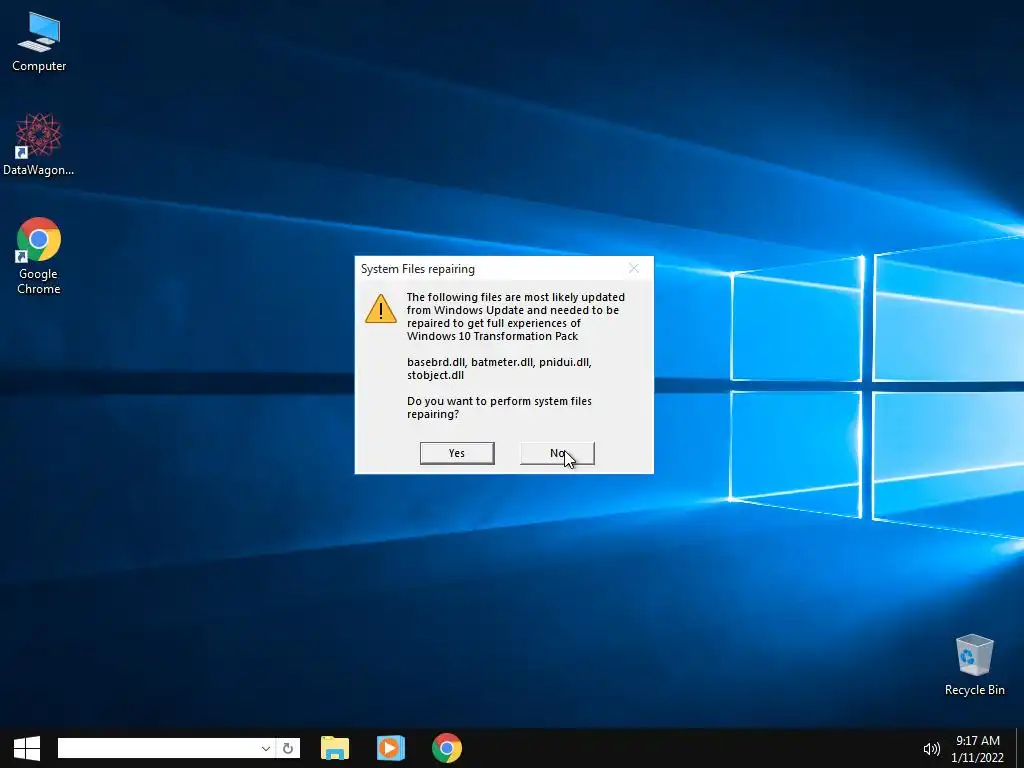
Task: Click Yes to repair system files
Action: coord(456,453)
